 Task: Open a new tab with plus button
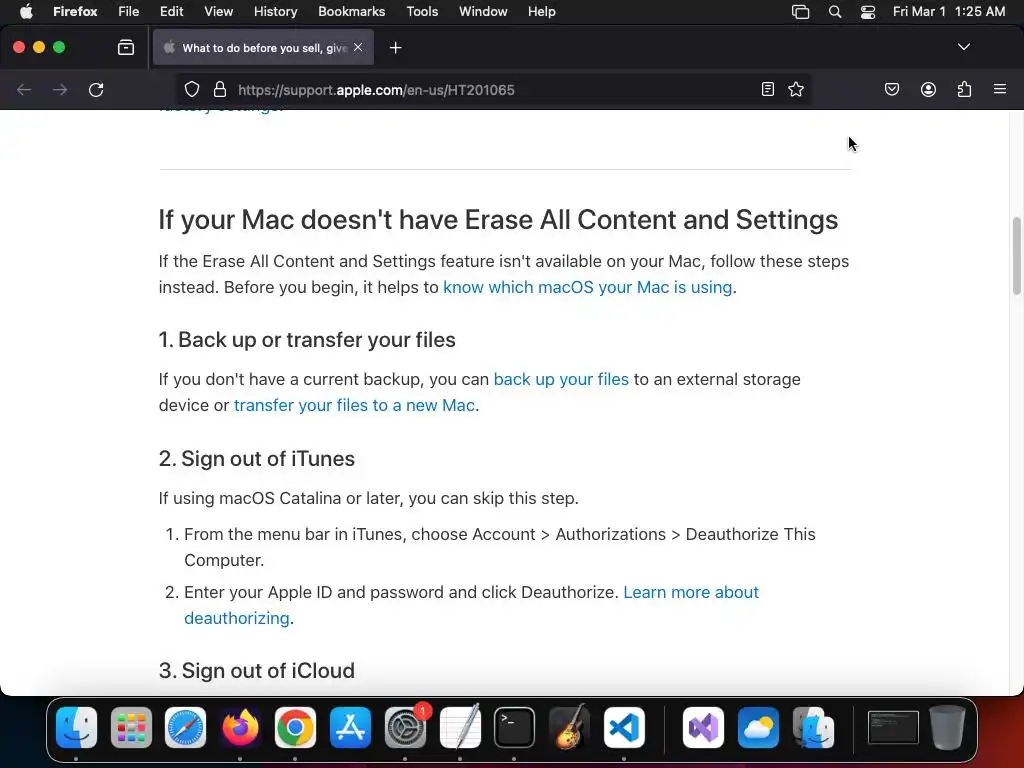(x=395, y=48)
